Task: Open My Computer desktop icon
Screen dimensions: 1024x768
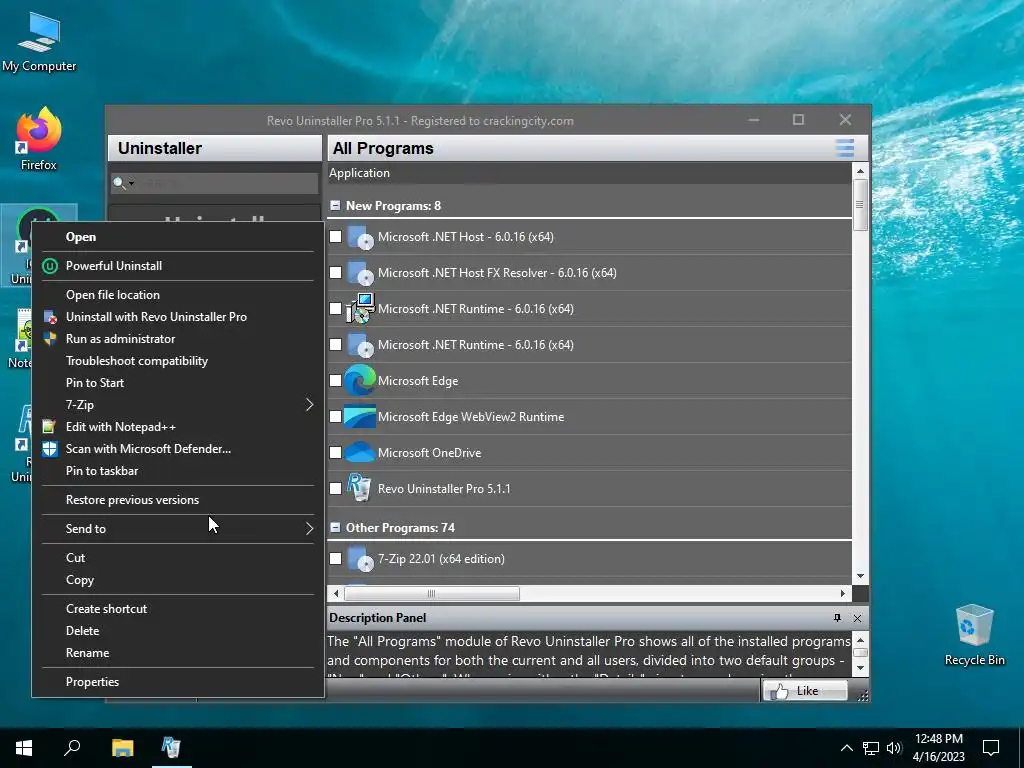Action: [39, 41]
